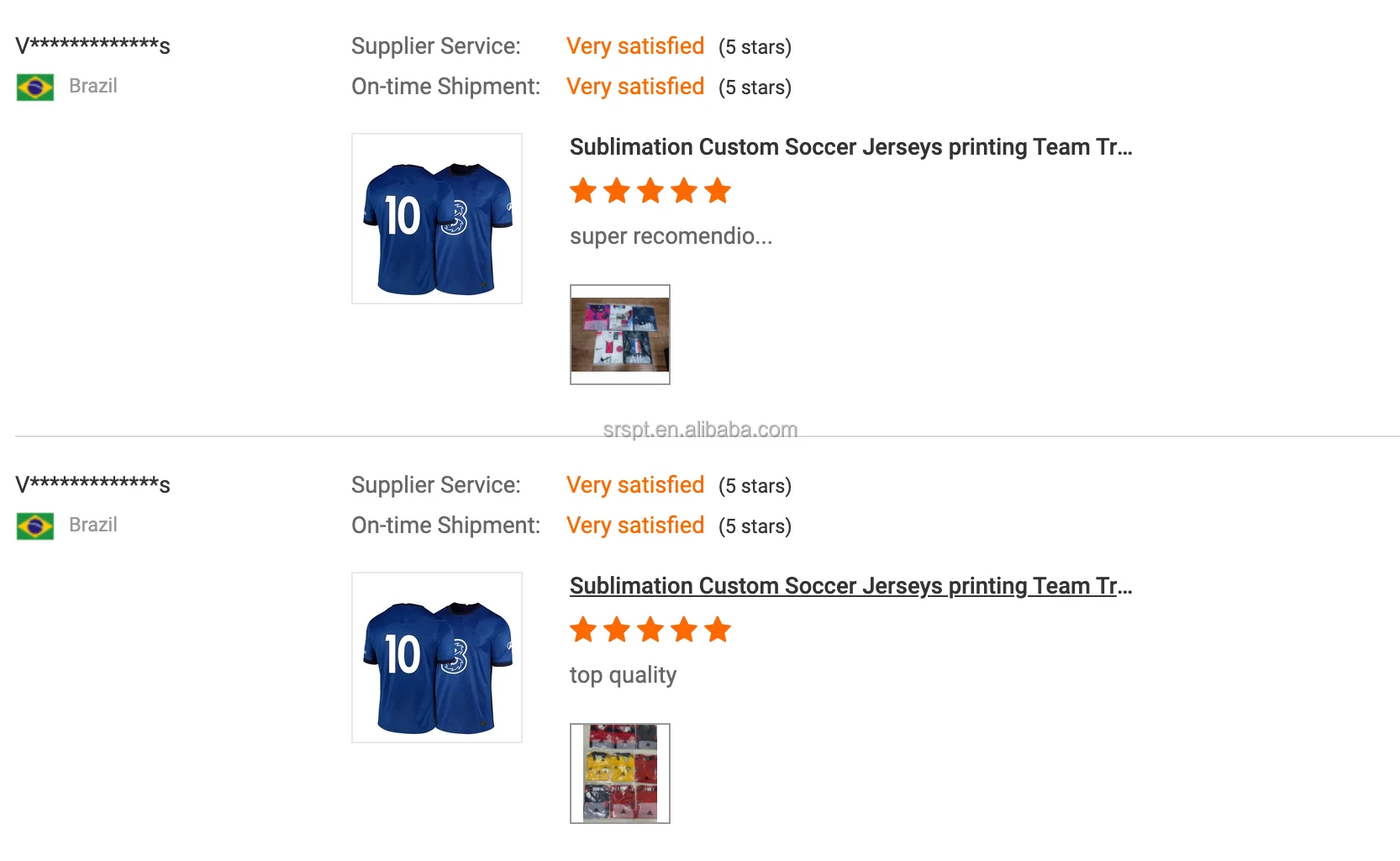Open product title link above "super recomendio" comment
The width and height of the screenshot is (1400, 861).
pos(850,147)
